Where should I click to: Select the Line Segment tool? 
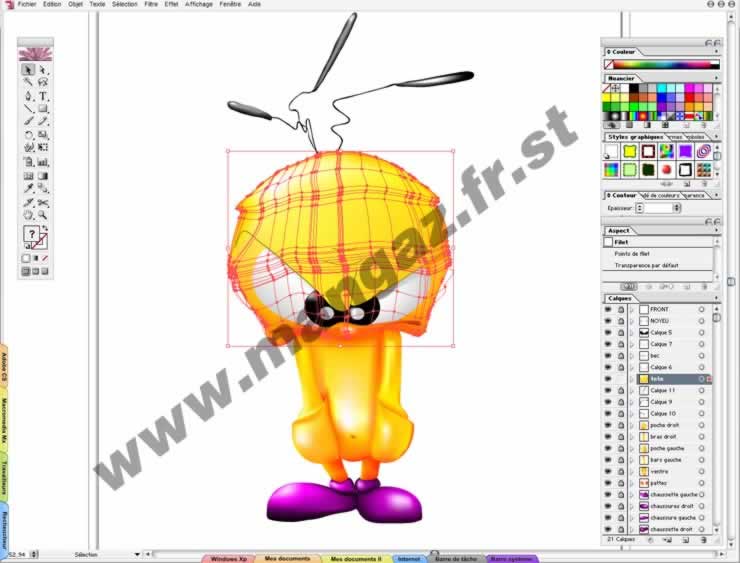pos(28,109)
